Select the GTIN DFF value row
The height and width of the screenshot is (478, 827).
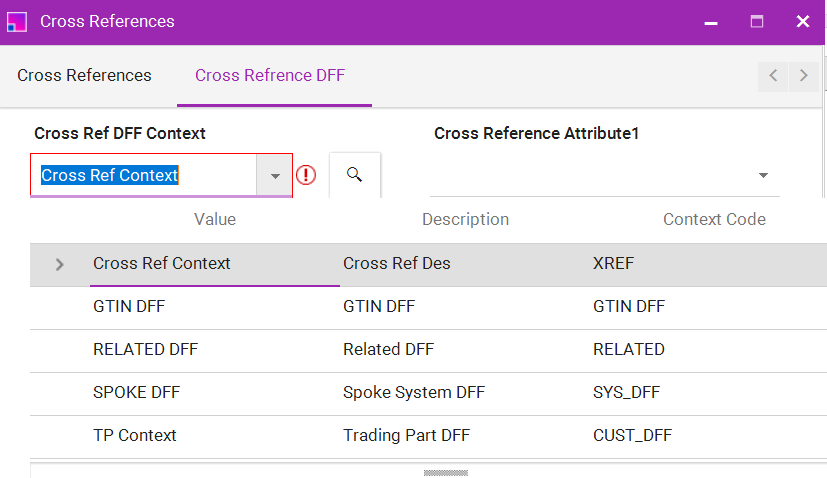(129, 307)
